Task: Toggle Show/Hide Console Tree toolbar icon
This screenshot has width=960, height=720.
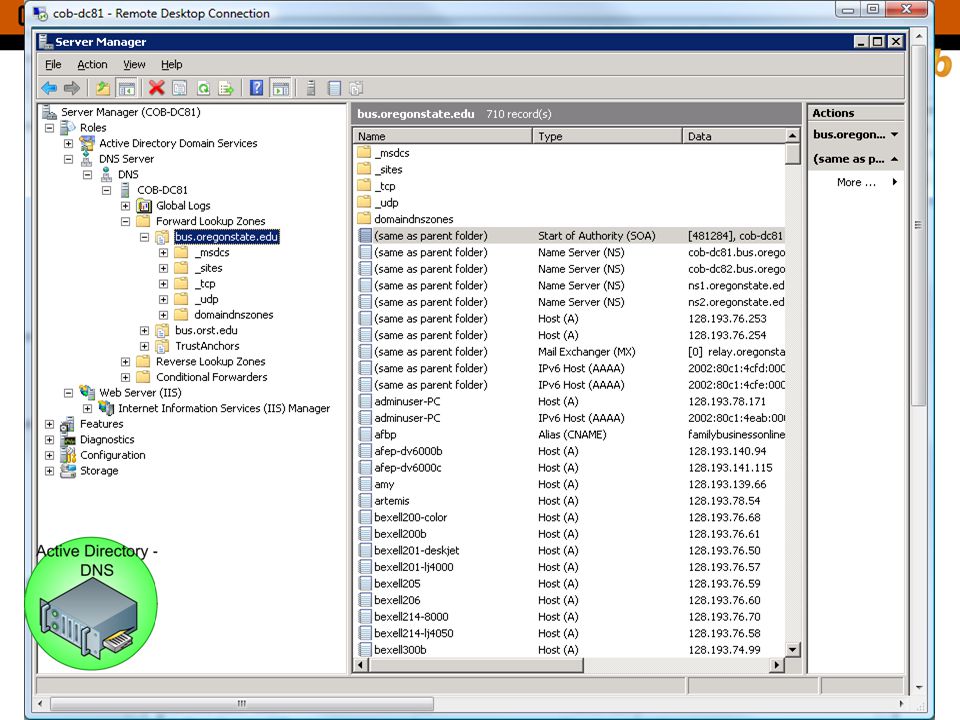Action: pos(126,88)
